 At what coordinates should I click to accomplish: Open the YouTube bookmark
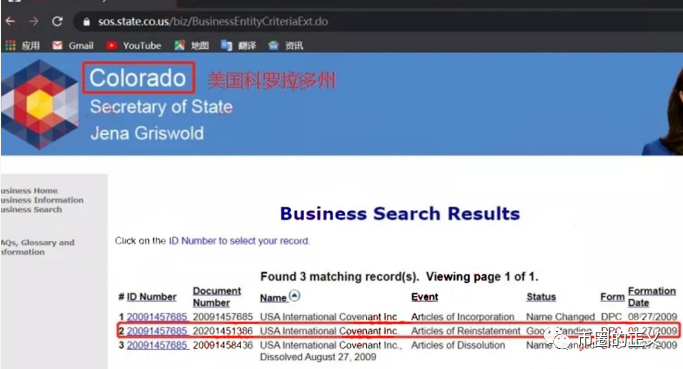tap(134, 45)
